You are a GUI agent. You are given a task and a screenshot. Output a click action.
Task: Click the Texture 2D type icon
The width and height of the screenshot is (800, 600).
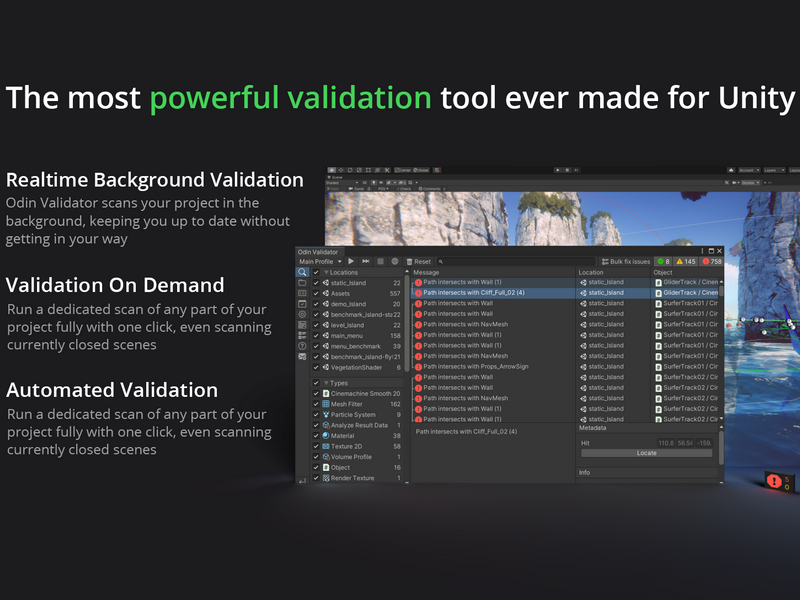[326, 446]
